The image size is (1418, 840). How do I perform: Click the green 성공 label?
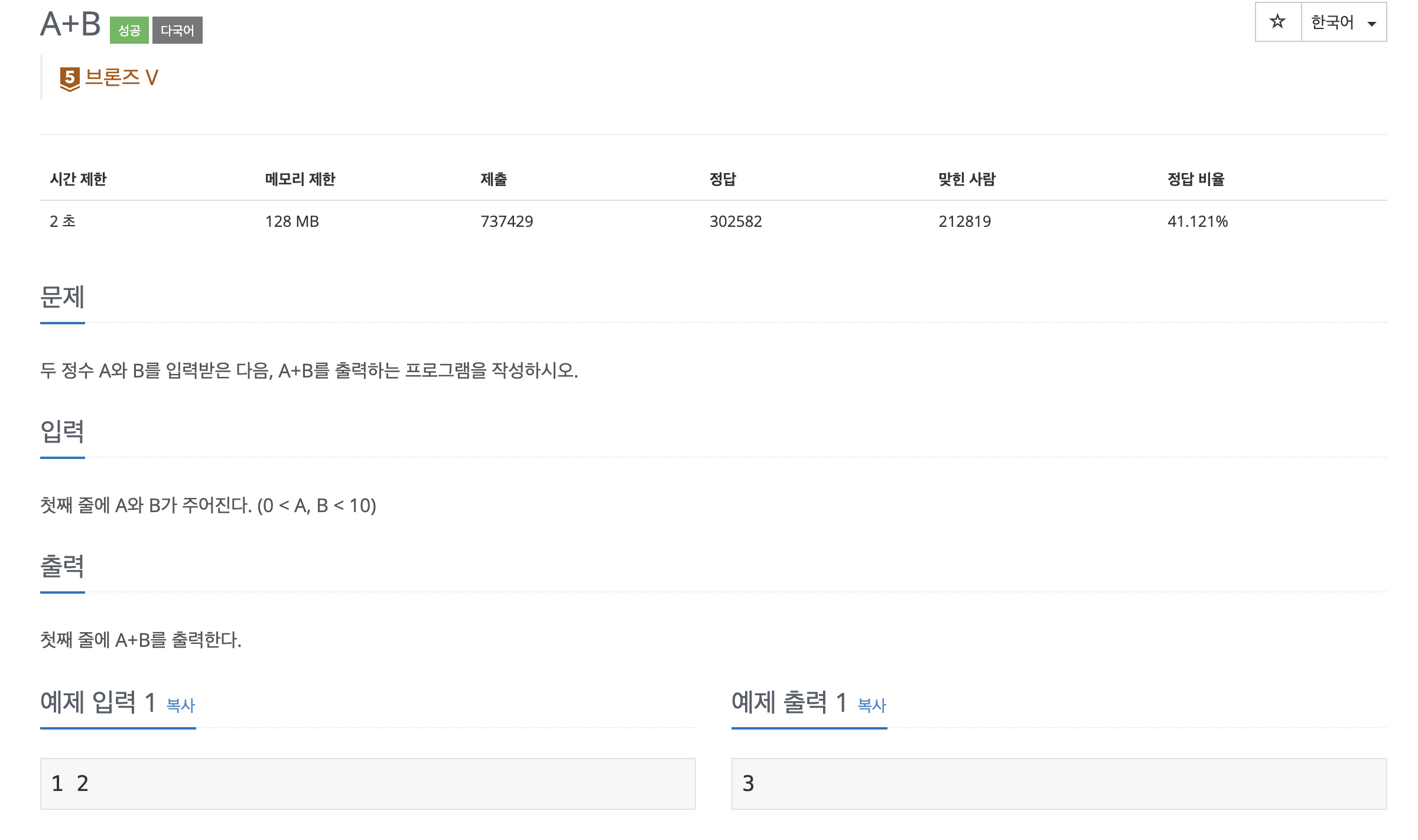129,30
